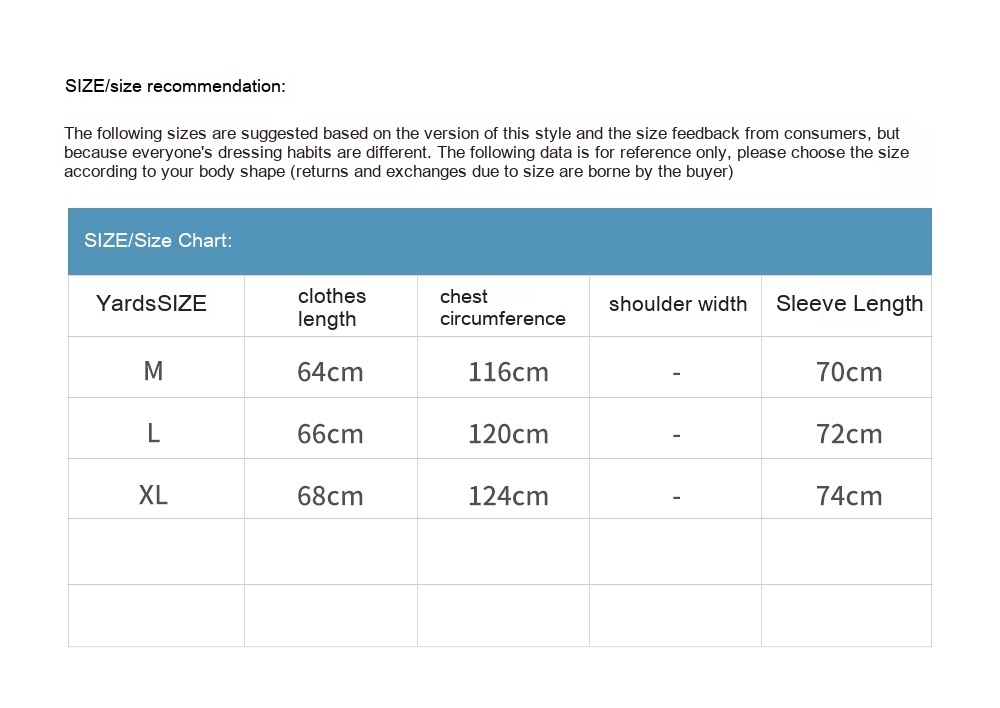Click the "Sleeve Length" column header
Screen dimensions: 1000x708
coord(849,304)
